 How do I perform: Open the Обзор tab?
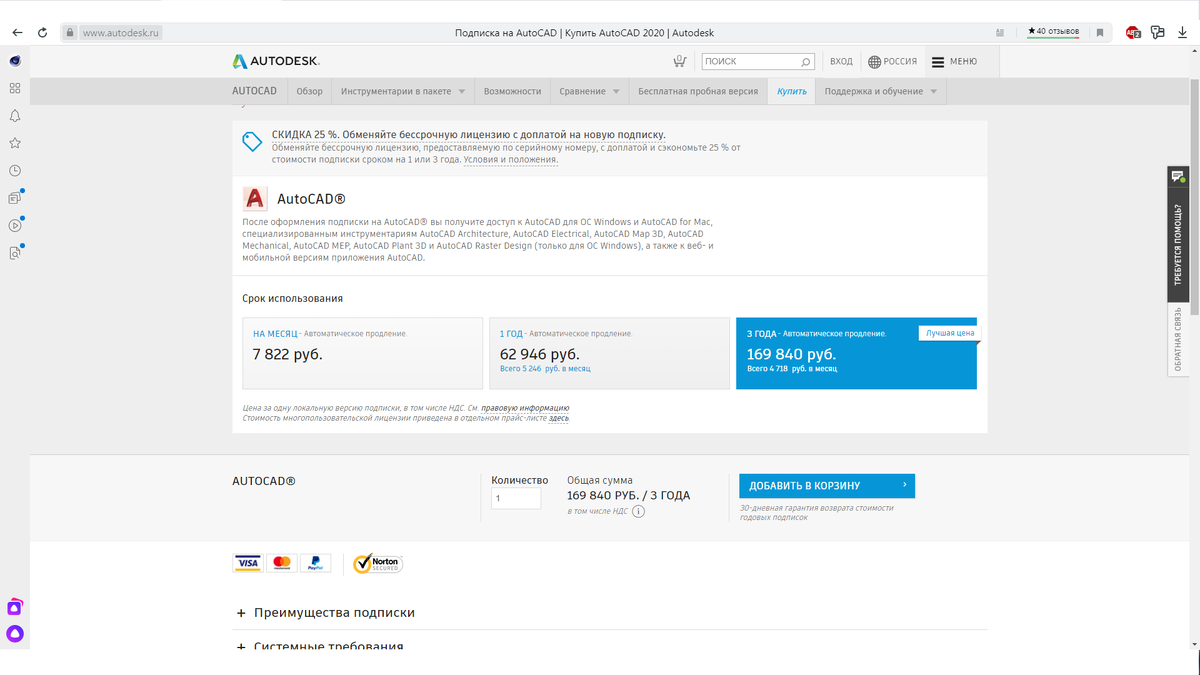tap(309, 91)
